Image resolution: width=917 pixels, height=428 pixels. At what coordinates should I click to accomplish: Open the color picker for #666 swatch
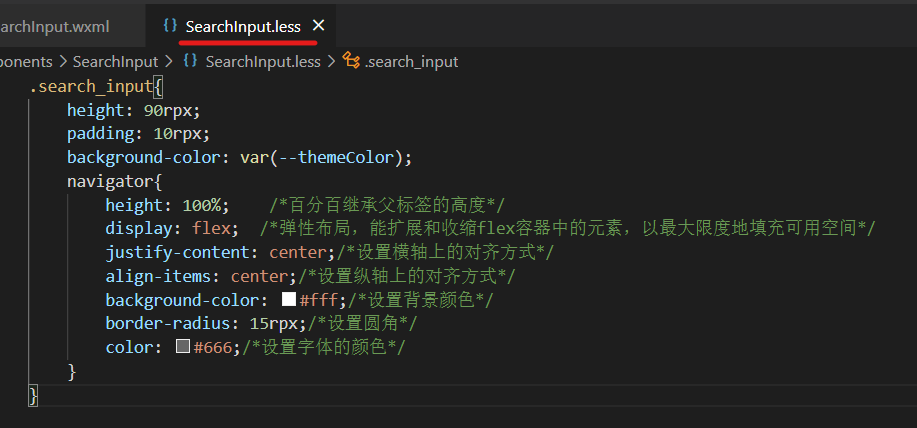tap(183, 347)
